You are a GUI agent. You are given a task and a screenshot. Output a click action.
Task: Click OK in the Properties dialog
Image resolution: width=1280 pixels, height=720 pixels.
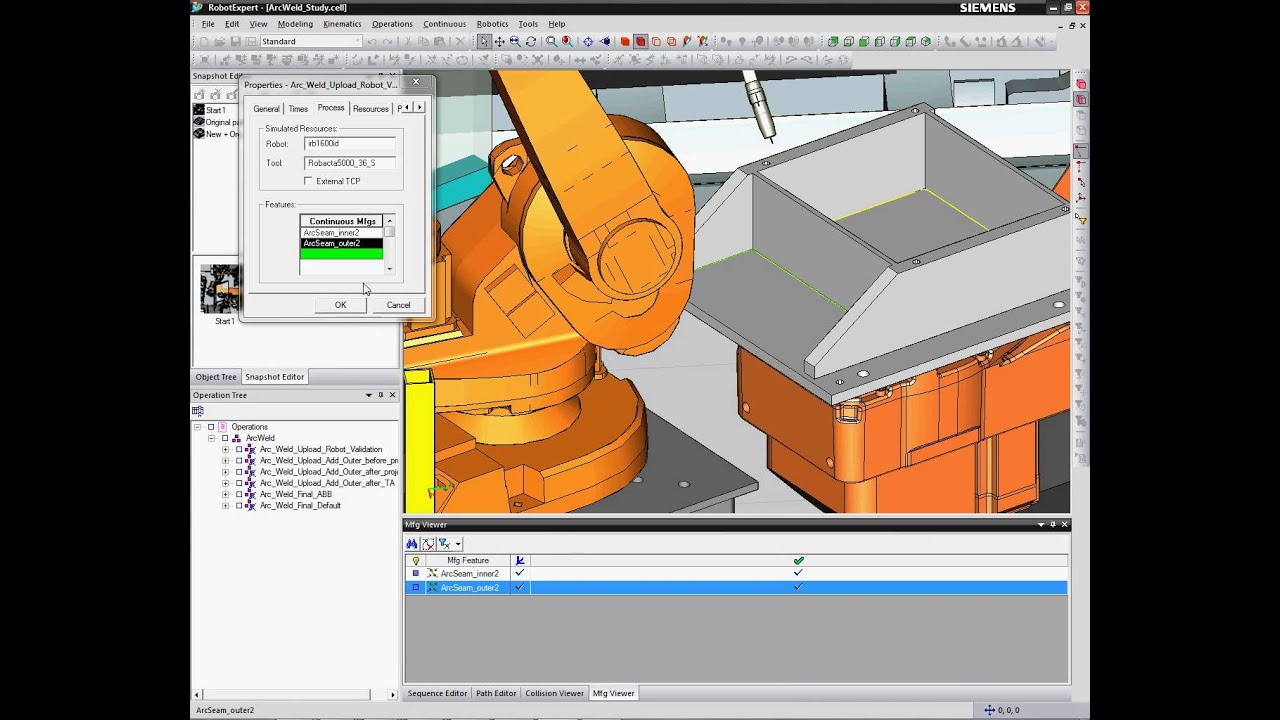click(x=340, y=305)
